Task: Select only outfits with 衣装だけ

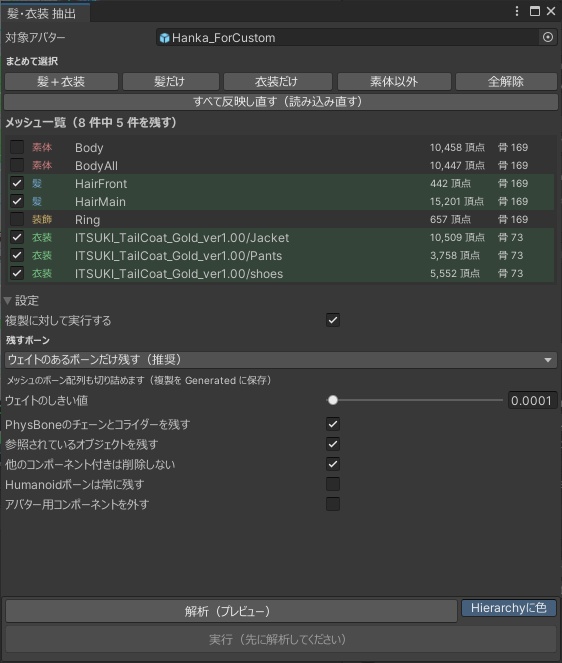Action: pyautogui.click(x=277, y=81)
